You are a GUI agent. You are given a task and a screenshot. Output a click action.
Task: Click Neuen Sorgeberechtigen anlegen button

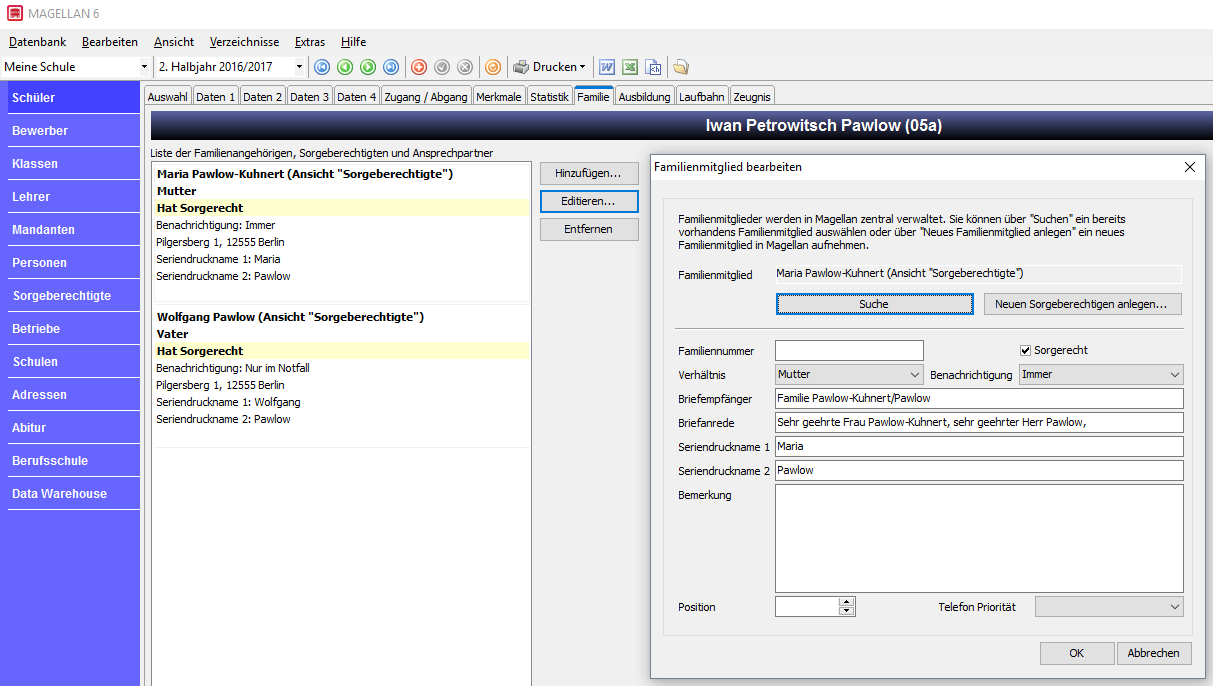(1083, 304)
